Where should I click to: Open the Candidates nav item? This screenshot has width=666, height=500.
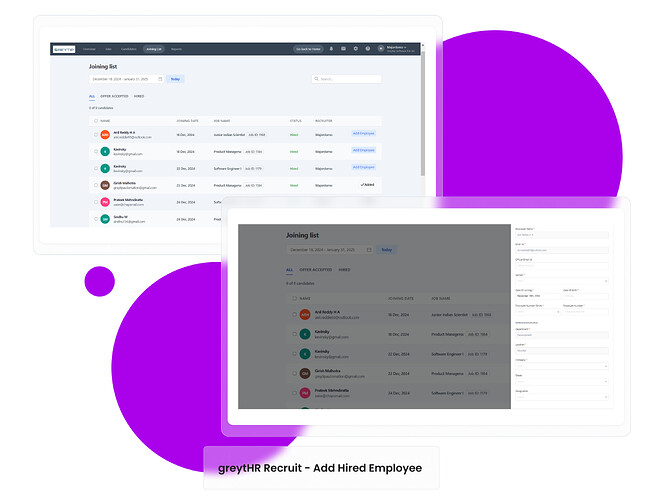[x=129, y=49]
